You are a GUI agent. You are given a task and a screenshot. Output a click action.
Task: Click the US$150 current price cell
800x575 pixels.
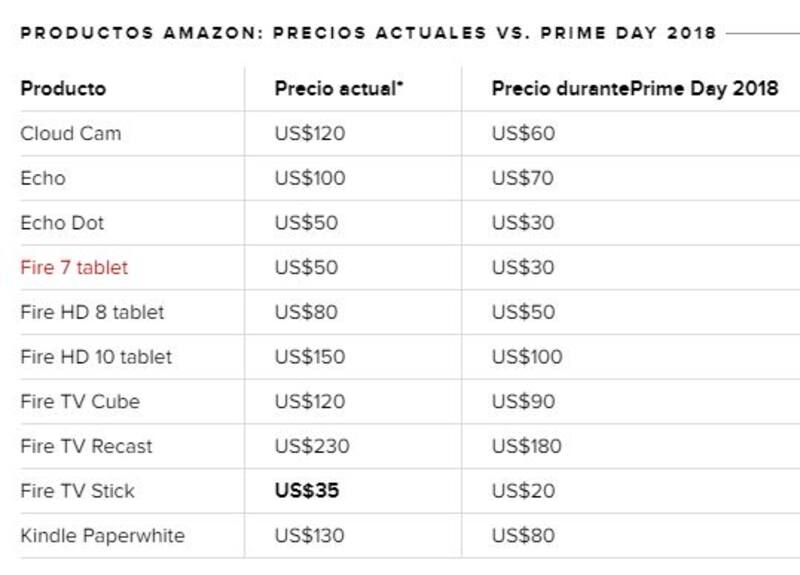(309, 357)
